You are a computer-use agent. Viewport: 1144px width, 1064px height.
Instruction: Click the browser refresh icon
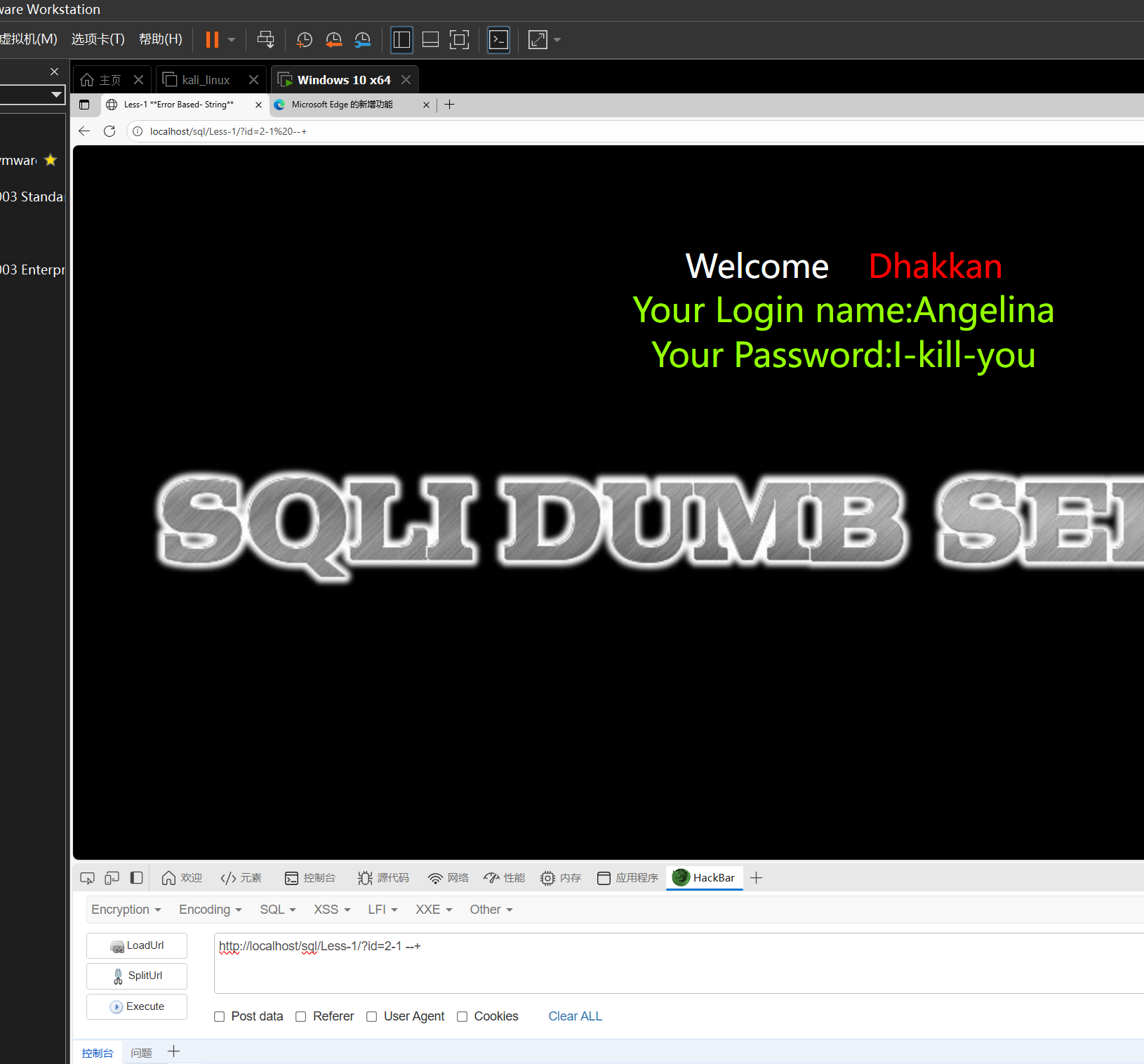point(109,131)
